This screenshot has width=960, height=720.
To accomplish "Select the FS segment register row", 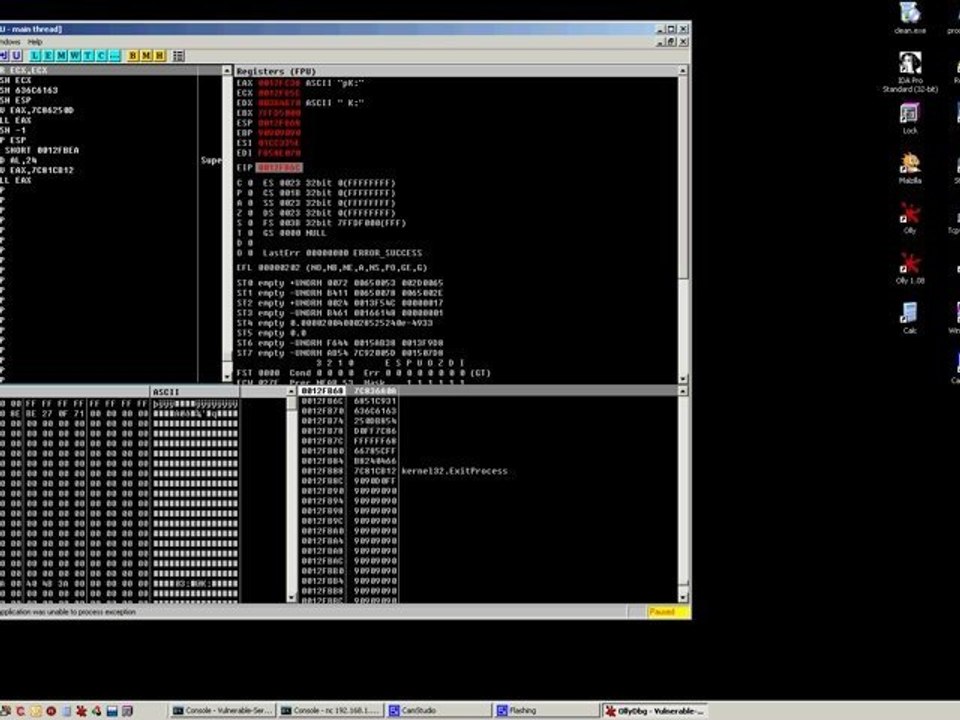I will pos(334,223).
